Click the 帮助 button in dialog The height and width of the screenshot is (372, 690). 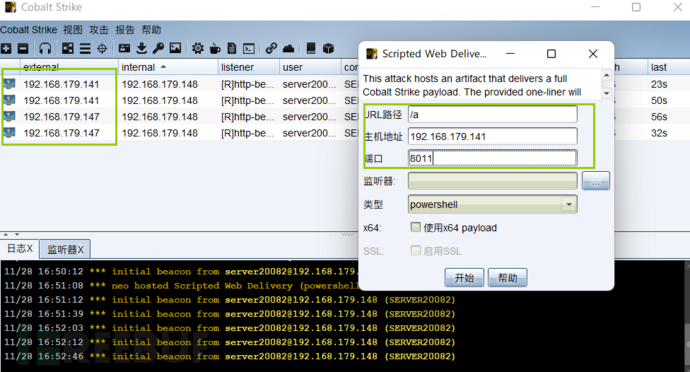pyautogui.click(x=507, y=278)
